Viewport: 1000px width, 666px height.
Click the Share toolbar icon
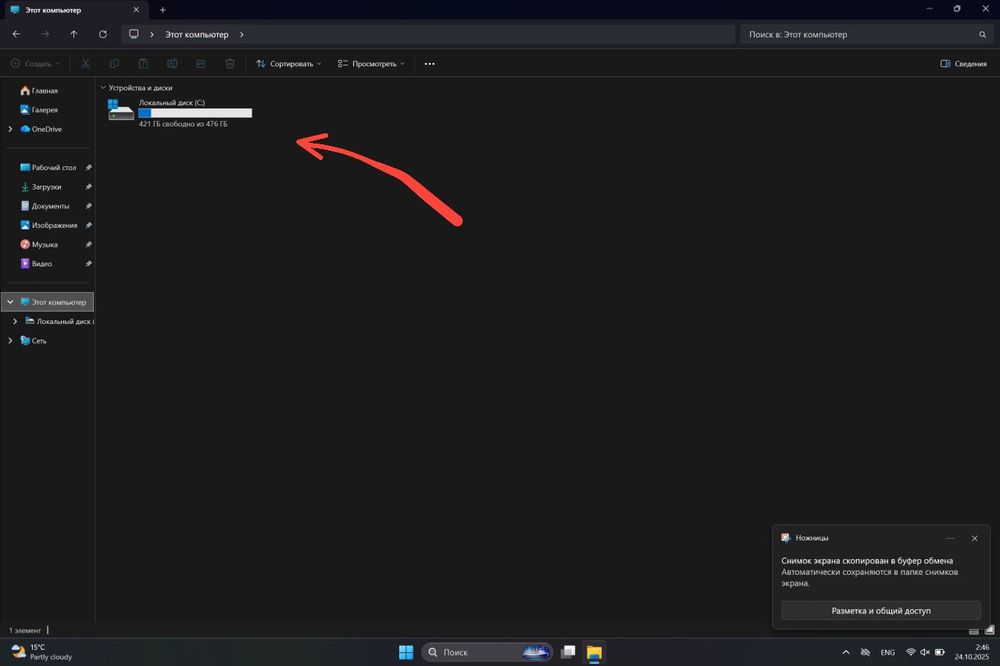(201, 64)
